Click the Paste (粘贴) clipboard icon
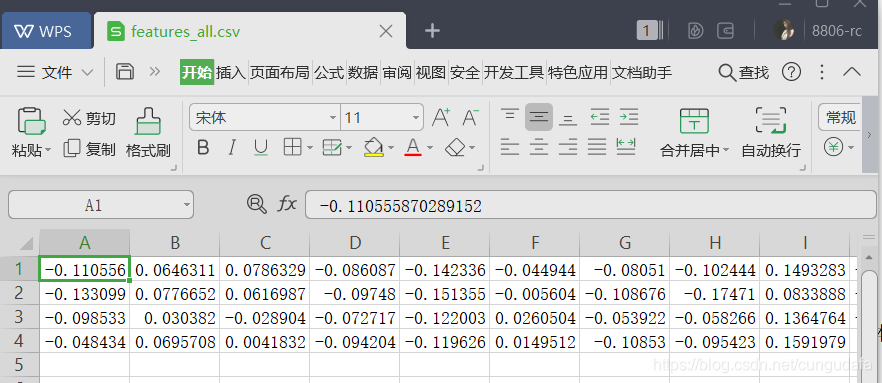882x383 pixels. 32,120
